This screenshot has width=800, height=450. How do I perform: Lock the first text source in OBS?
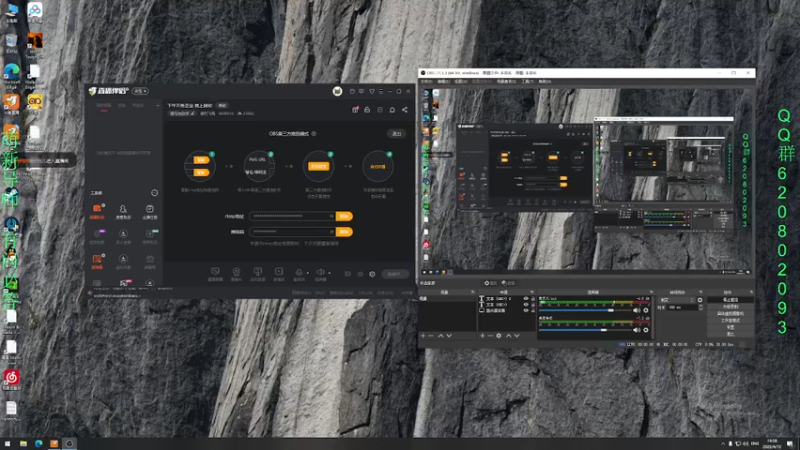533,298
